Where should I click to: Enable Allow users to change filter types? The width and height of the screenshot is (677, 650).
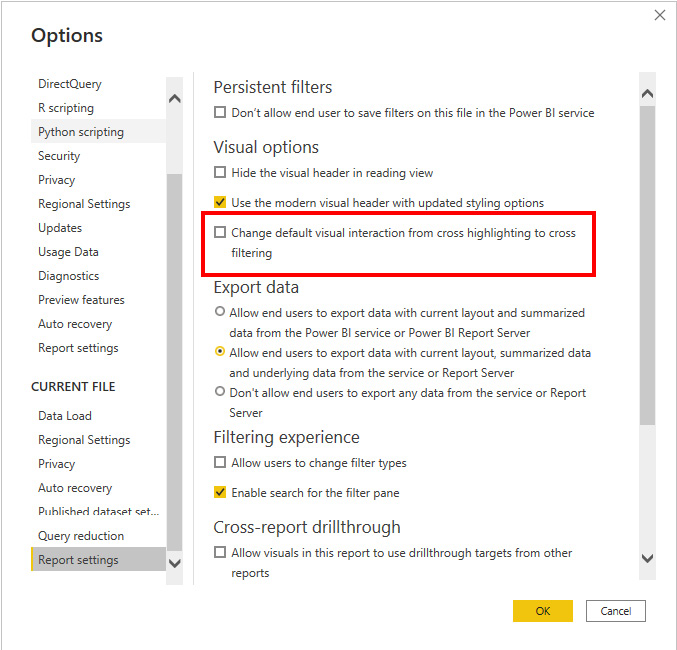pyautogui.click(x=221, y=463)
